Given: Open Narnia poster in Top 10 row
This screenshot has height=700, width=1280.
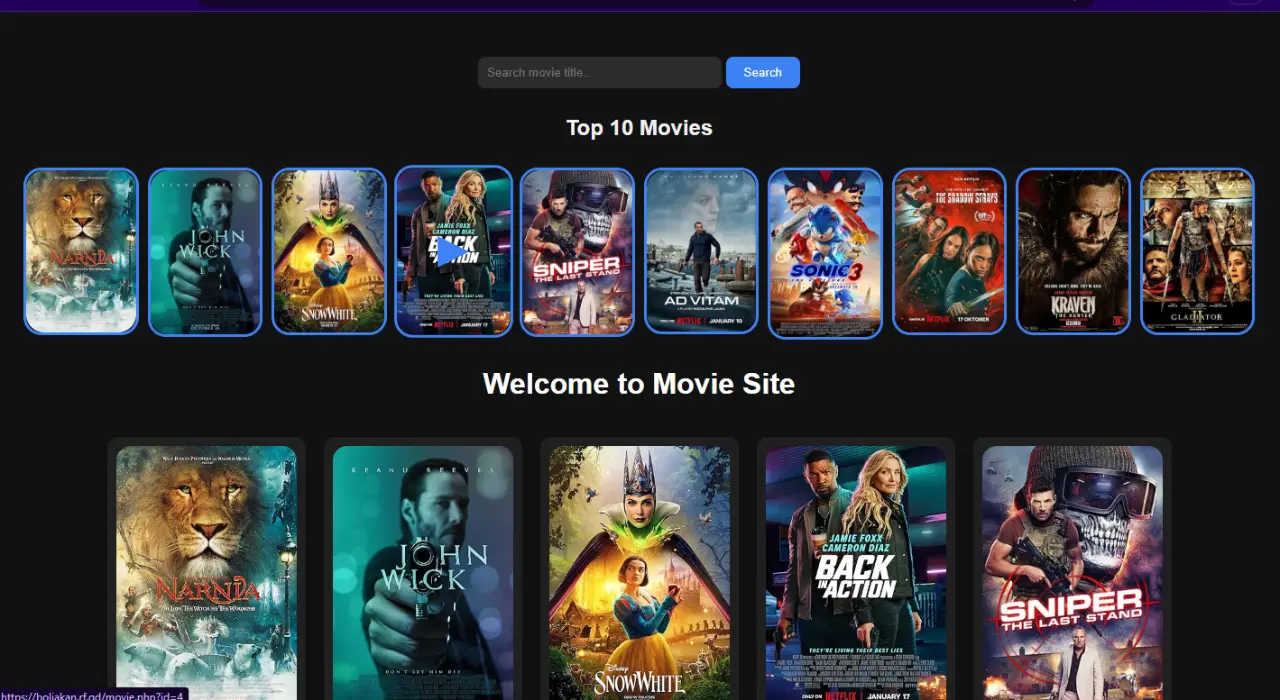Looking at the screenshot, I should tap(81, 251).
